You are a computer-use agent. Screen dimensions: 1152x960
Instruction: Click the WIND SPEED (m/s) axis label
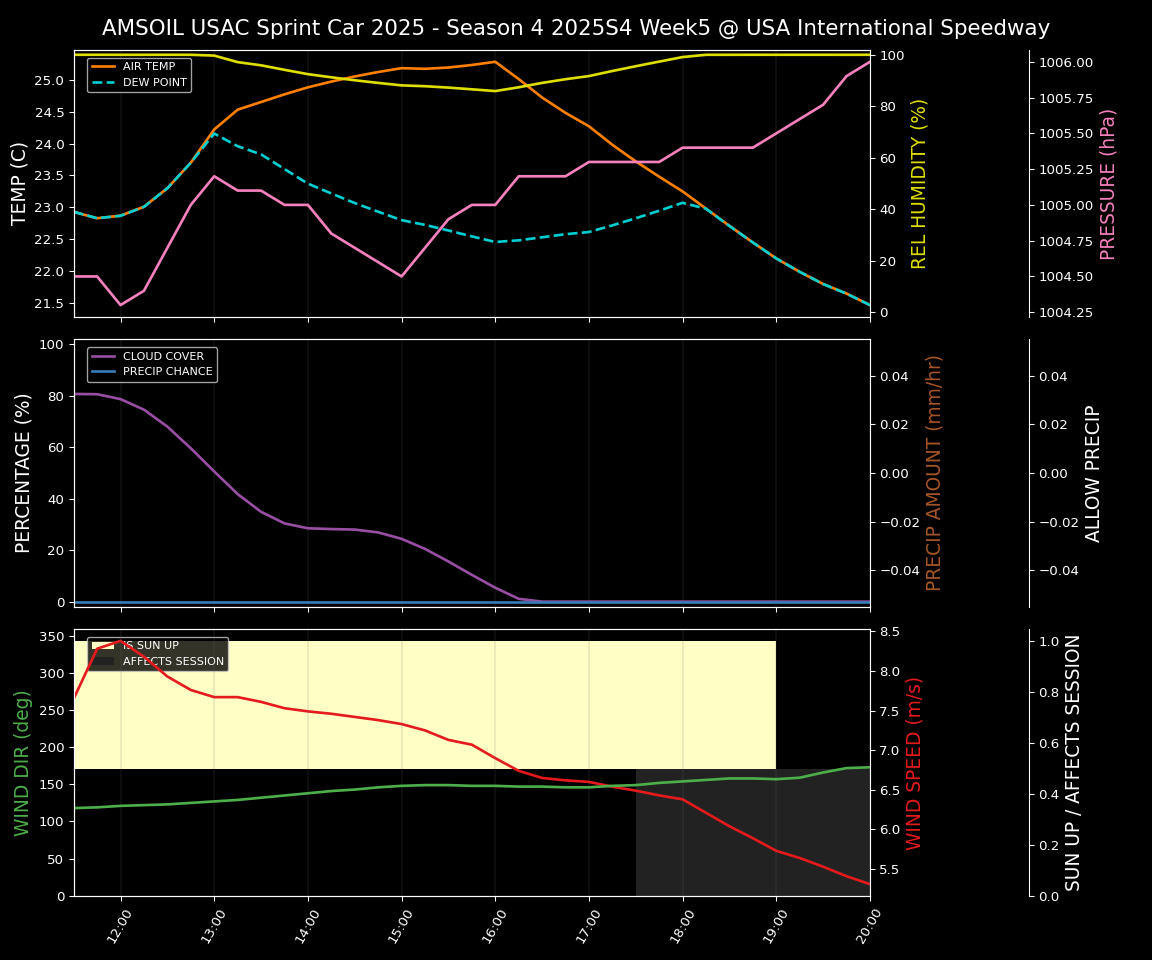click(914, 763)
